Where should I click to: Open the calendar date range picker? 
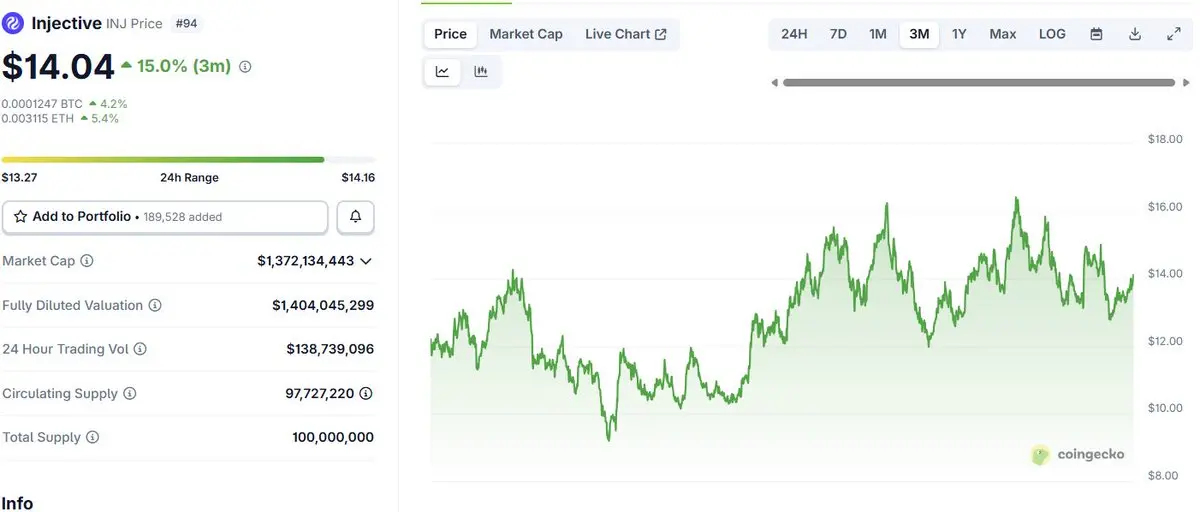pyautogui.click(x=1096, y=34)
